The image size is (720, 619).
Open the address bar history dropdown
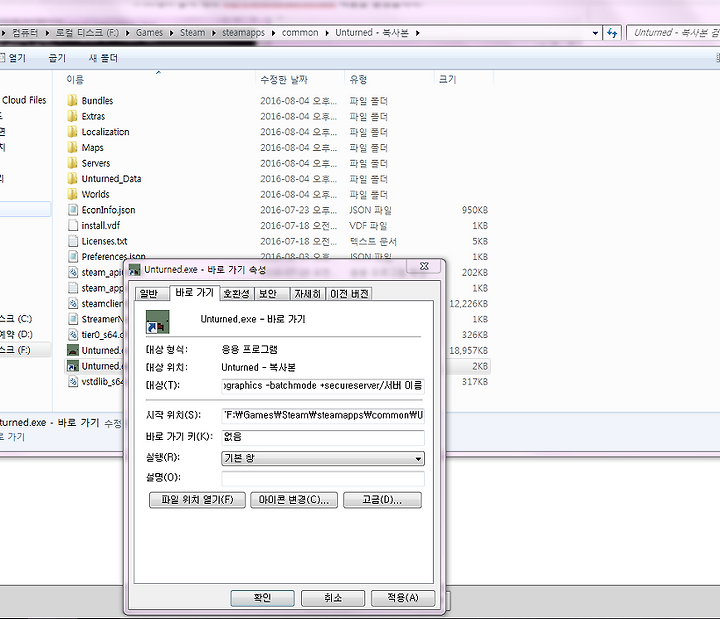[x=595, y=33]
